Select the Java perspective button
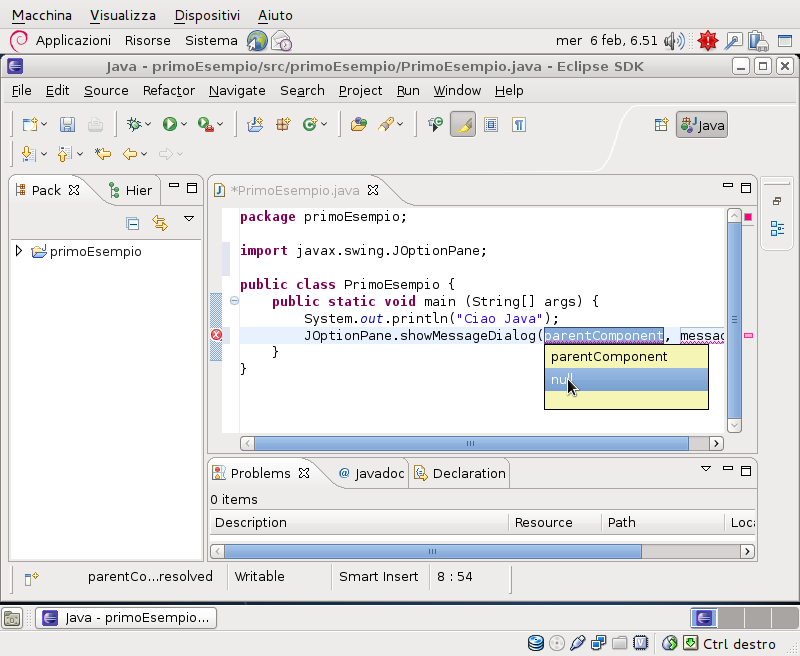Viewport: 800px width, 656px height. [702, 124]
